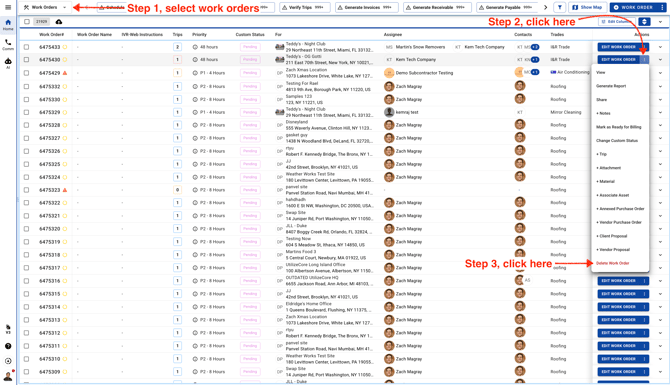The image size is (670, 385).
Task: Expand row details for work order 6475429
Action: click(x=660, y=73)
